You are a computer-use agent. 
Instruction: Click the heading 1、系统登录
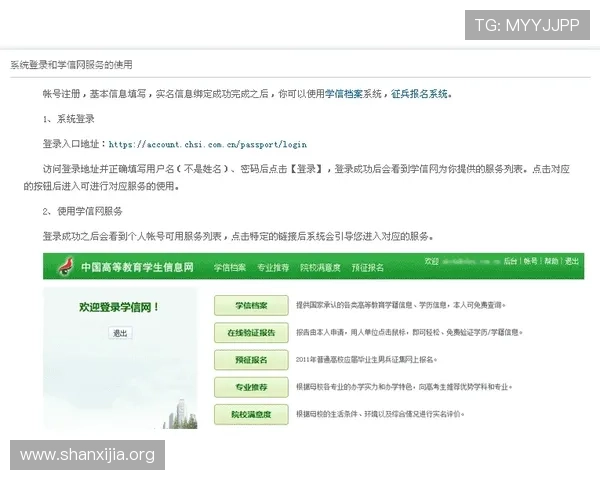pos(68,119)
